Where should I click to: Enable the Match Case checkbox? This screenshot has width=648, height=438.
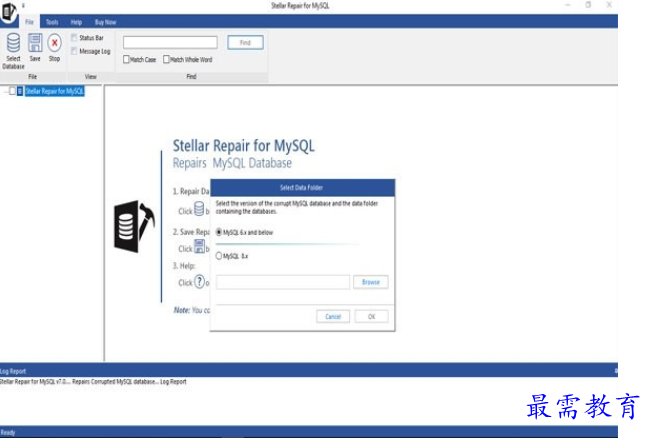[126, 60]
